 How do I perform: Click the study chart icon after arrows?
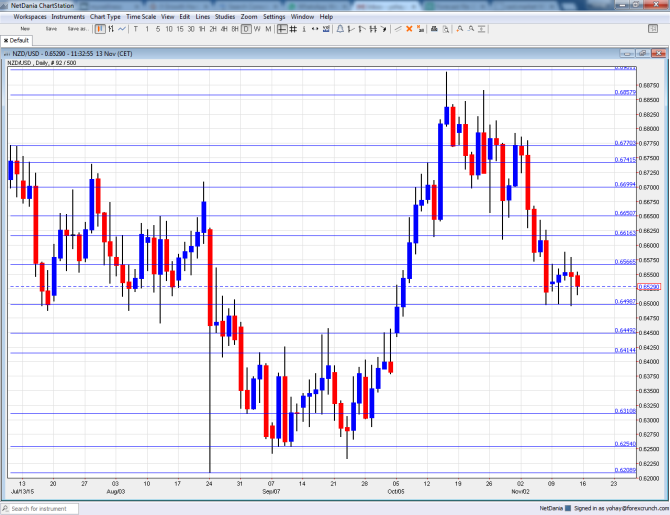(326, 29)
